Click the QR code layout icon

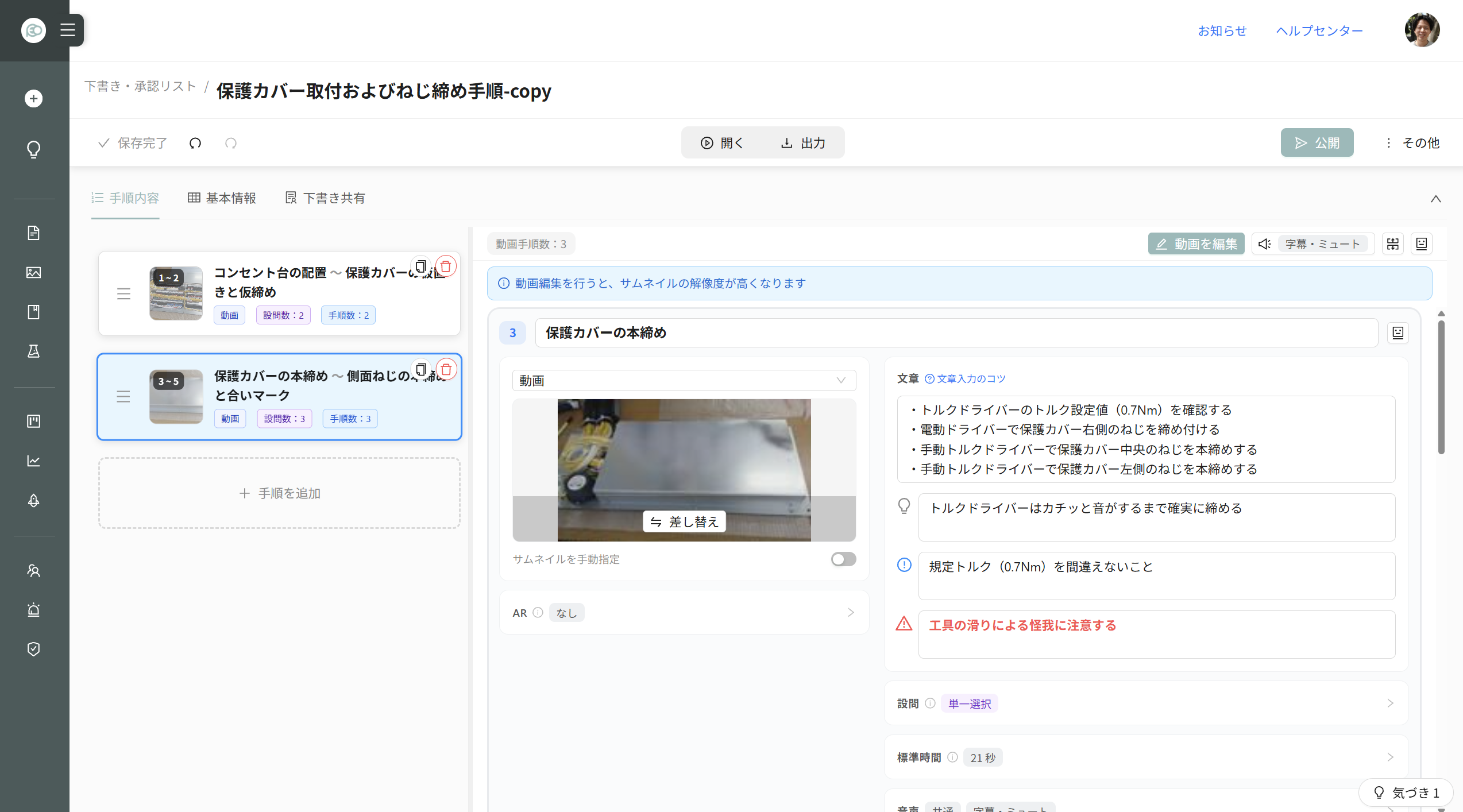1393,244
